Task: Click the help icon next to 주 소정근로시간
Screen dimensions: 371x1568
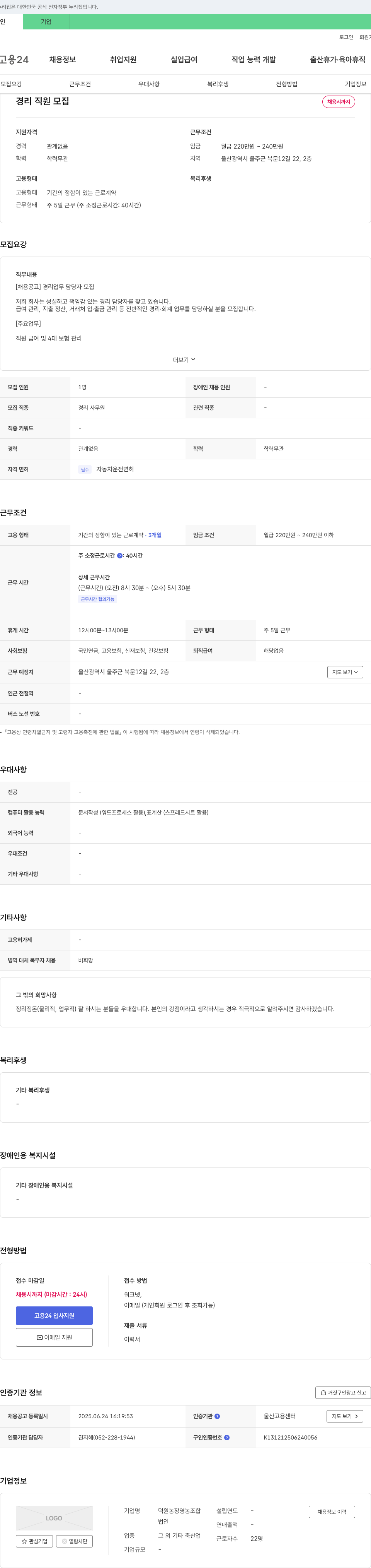Action: 120,556
